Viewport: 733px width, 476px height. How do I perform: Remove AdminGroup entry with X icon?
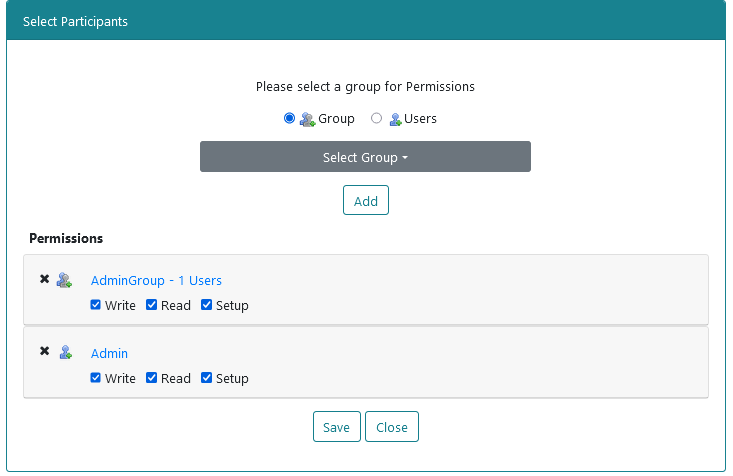point(44,279)
